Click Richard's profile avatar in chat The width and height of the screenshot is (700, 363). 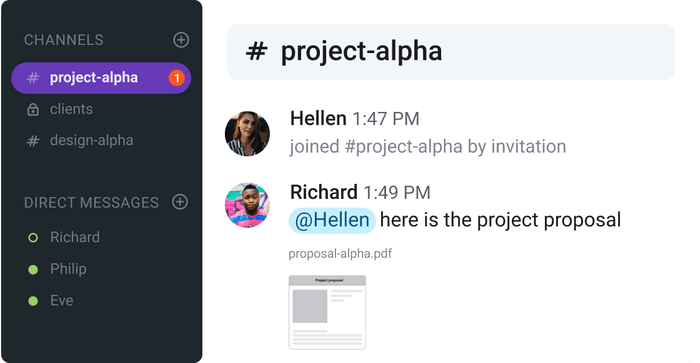tap(247, 205)
